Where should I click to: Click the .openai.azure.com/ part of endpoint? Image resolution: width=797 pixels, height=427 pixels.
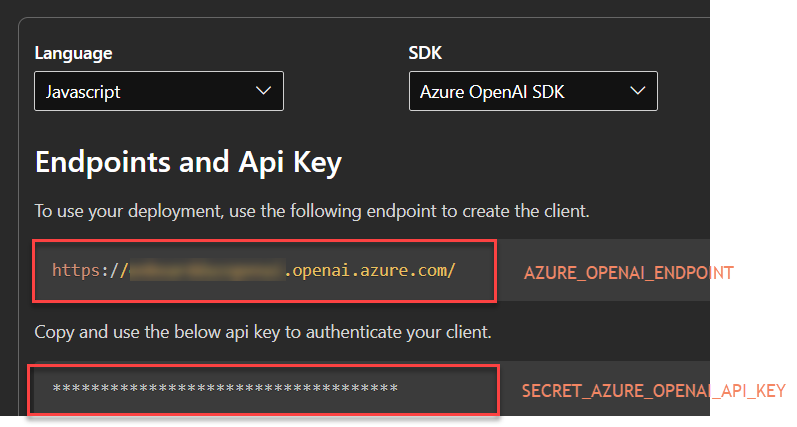coord(370,270)
